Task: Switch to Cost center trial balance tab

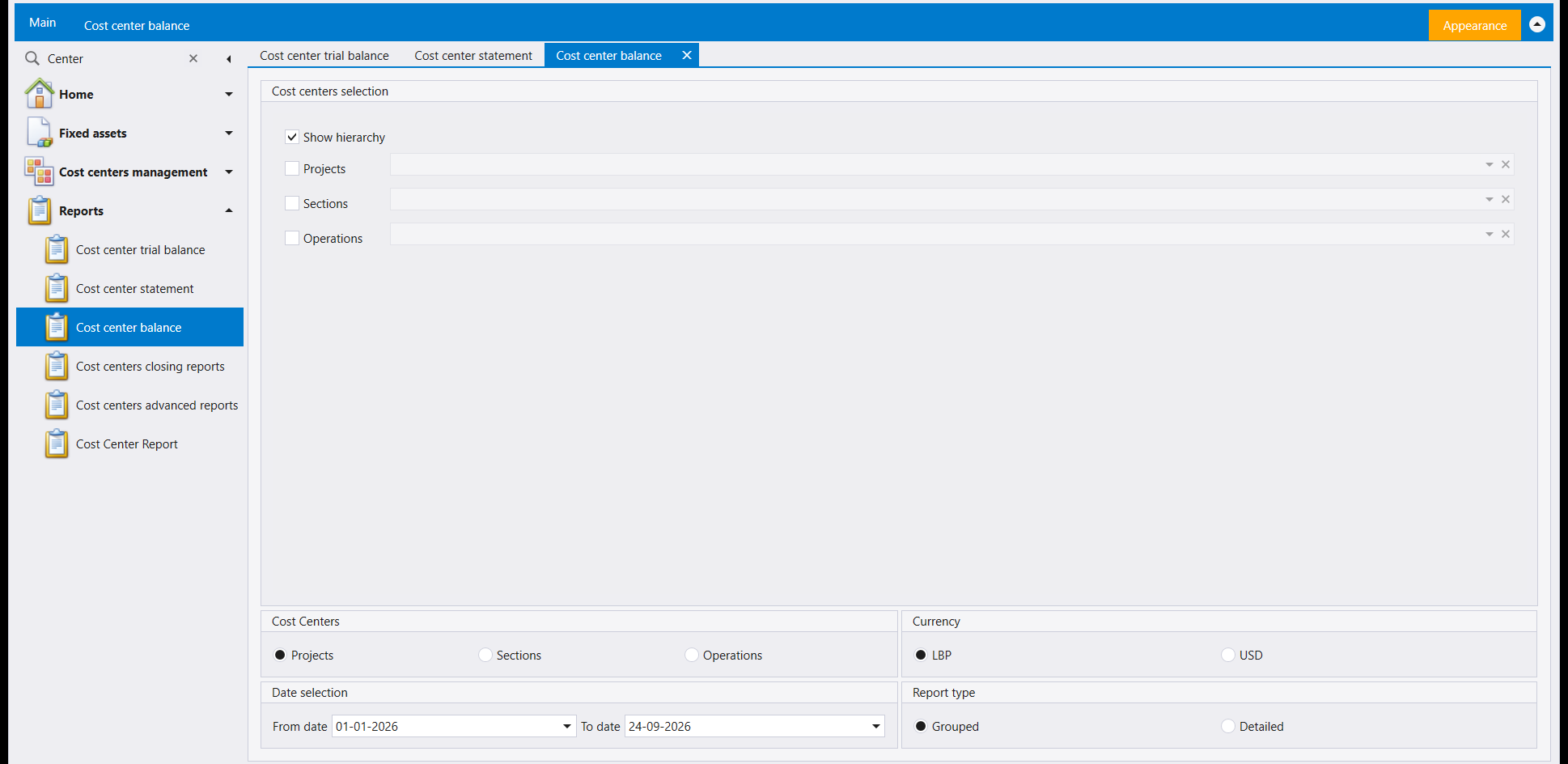Action: (x=324, y=55)
